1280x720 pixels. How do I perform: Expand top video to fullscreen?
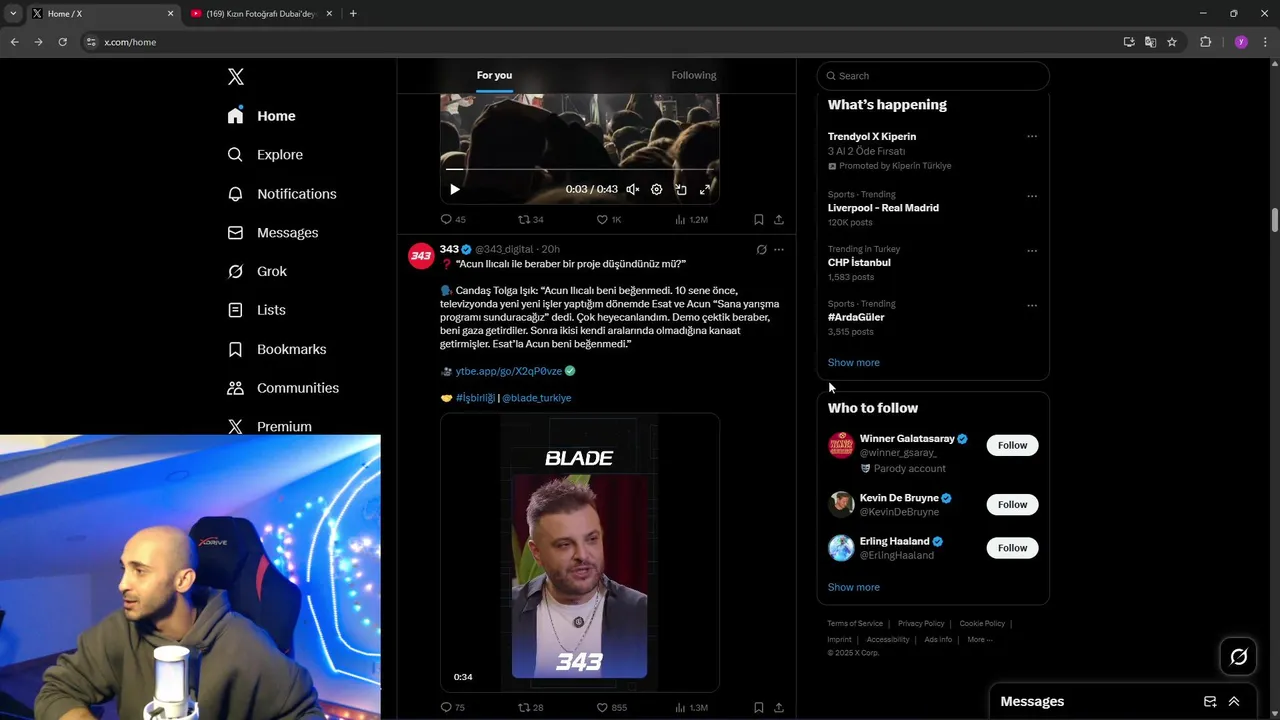[x=705, y=189]
